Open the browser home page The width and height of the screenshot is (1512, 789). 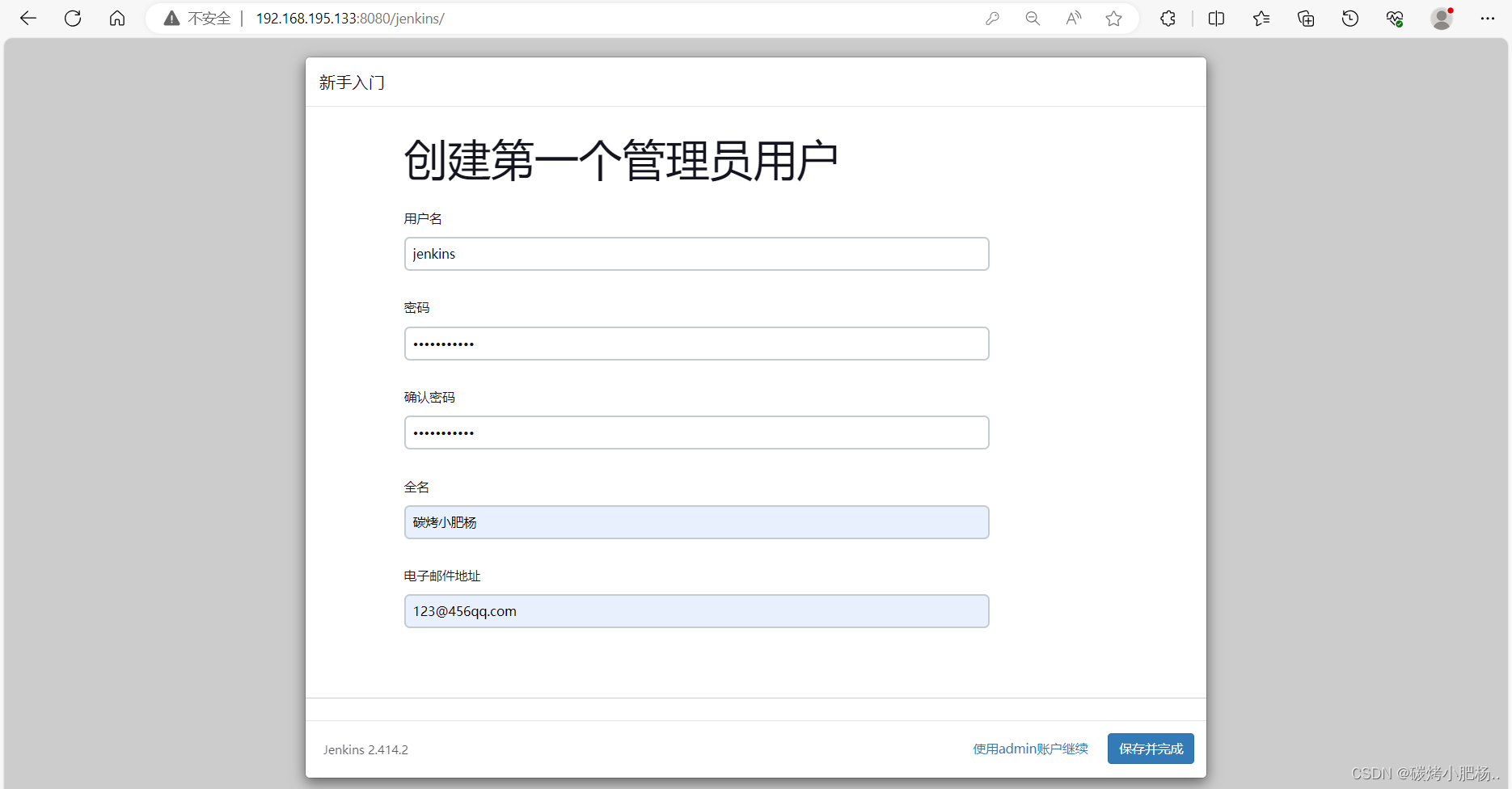click(x=116, y=18)
